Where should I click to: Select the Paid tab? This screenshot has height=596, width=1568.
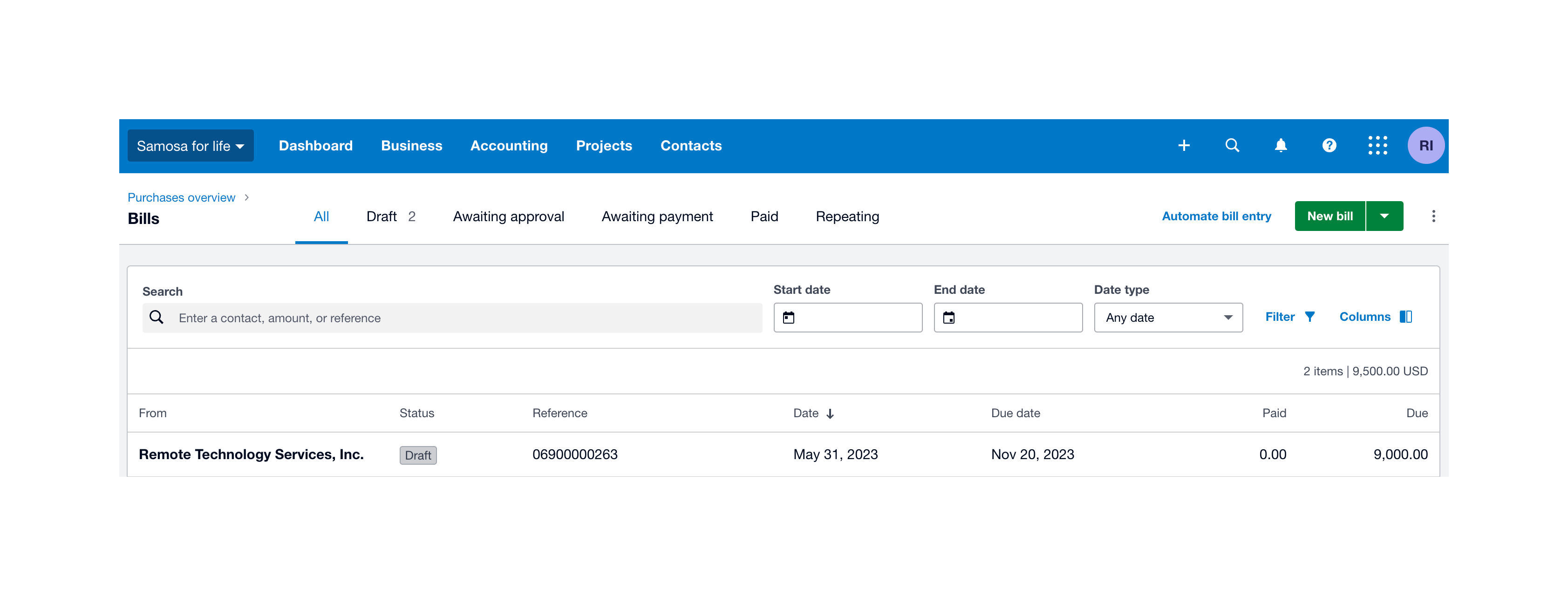764,217
